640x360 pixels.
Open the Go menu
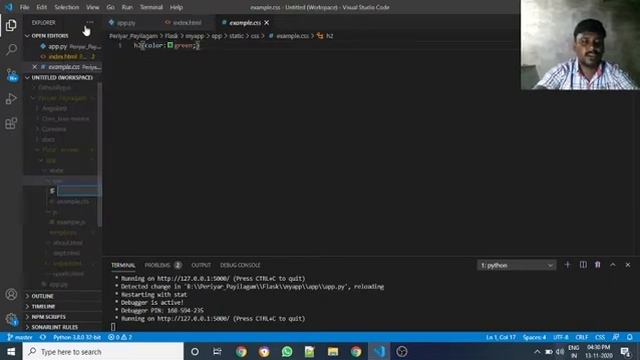pyautogui.click(x=110, y=7)
